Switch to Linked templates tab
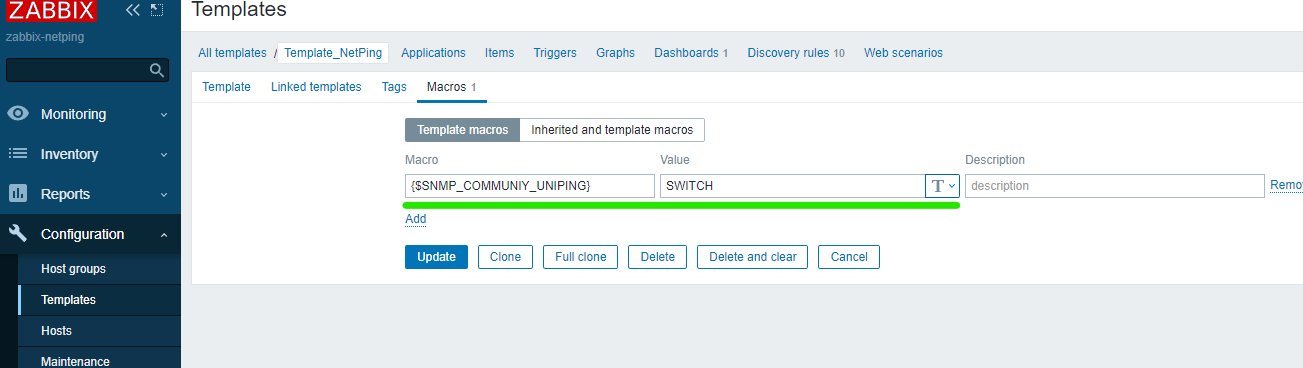This screenshot has height=368, width=1303. (x=316, y=87)
